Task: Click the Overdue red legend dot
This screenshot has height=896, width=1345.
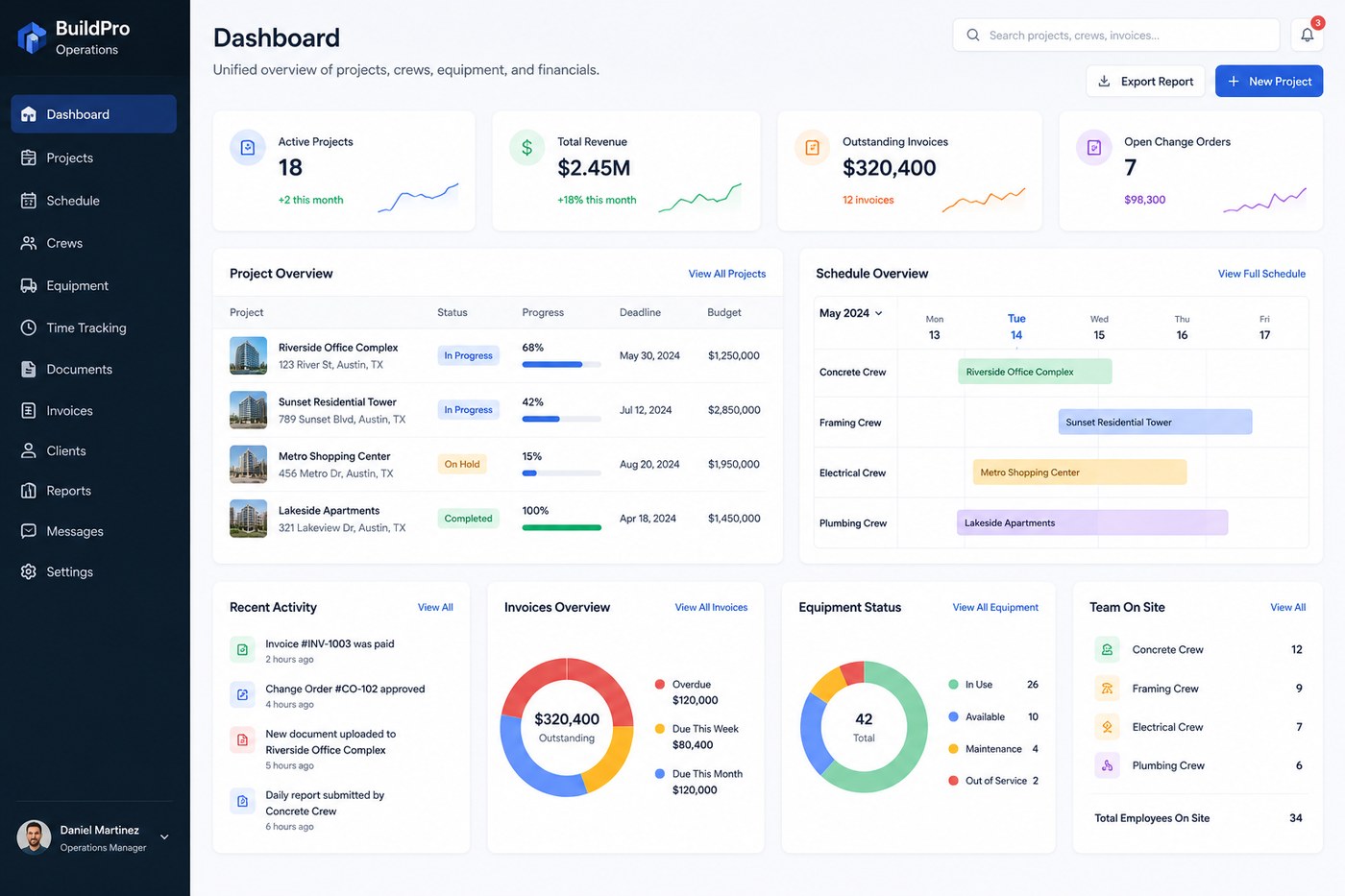Action: click(x=660, y=685)
